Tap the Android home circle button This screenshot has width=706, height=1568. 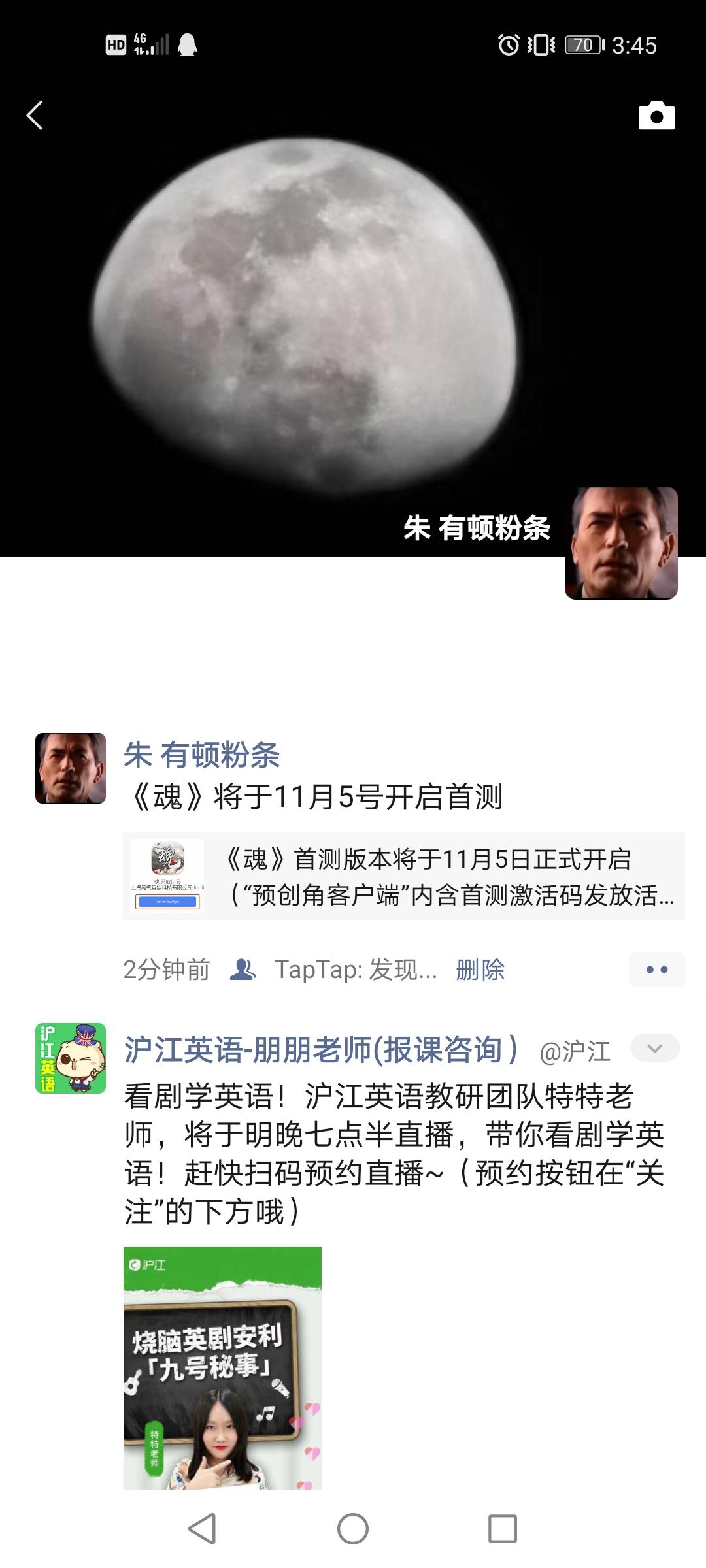click(x=353, y=1529)
